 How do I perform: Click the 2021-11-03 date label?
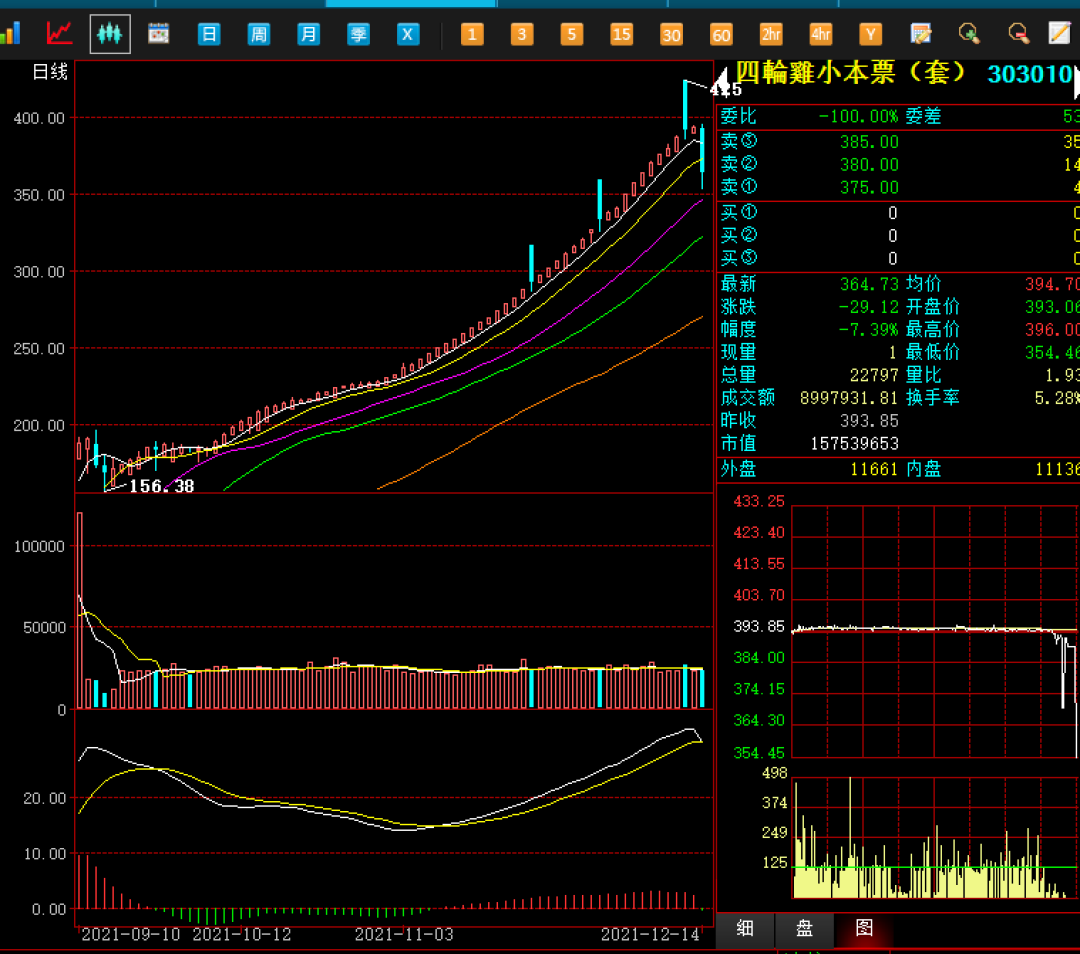(x=404, y=935)
